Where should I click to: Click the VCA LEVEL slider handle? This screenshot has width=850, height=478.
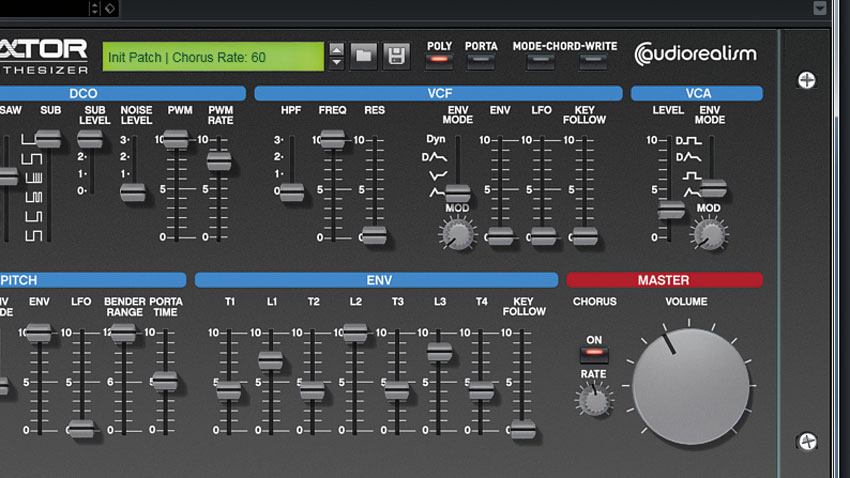[671, 209]
